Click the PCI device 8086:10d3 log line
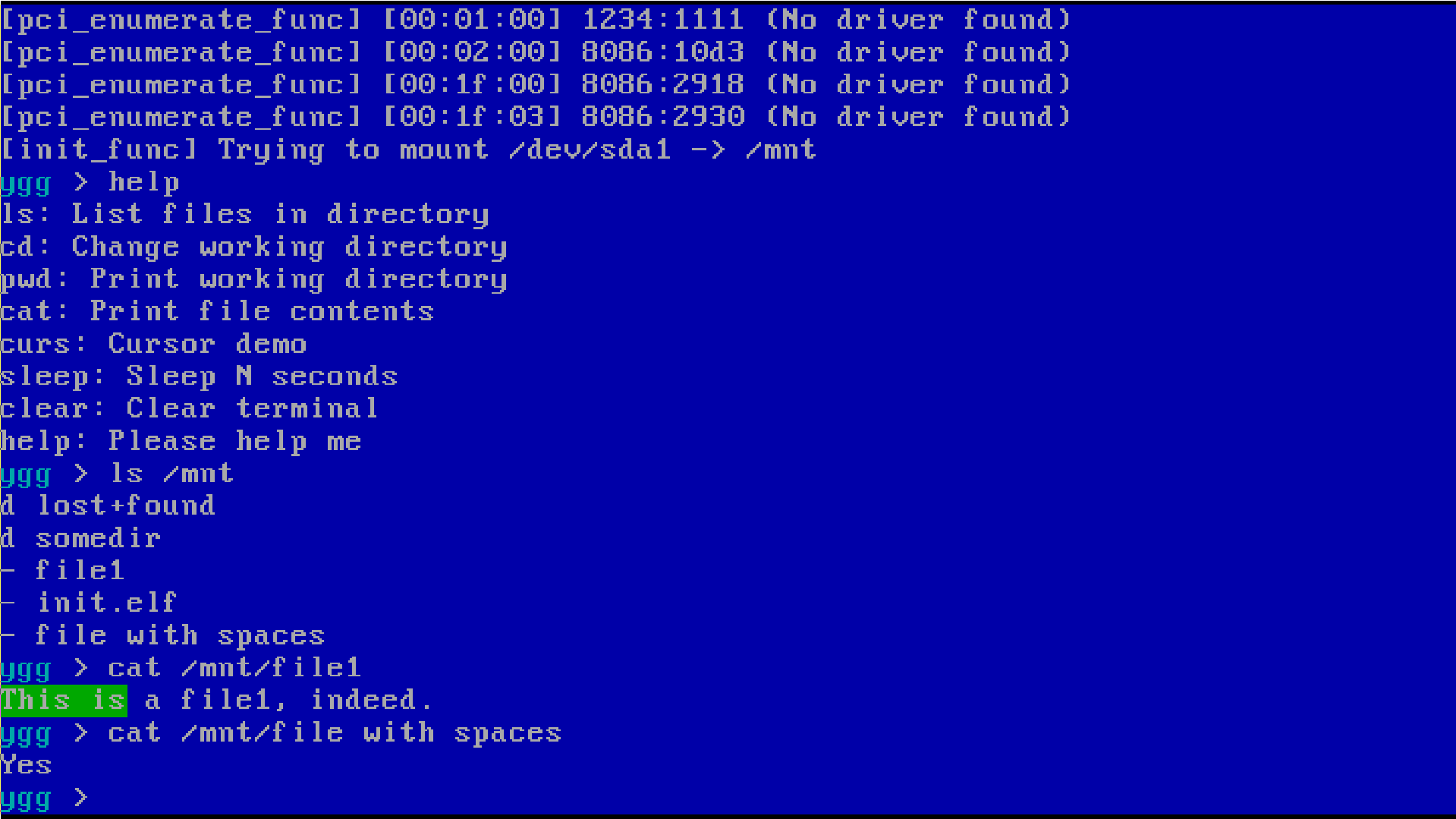This screenshot has width=1456, height=819. click(x=536, y=52)
